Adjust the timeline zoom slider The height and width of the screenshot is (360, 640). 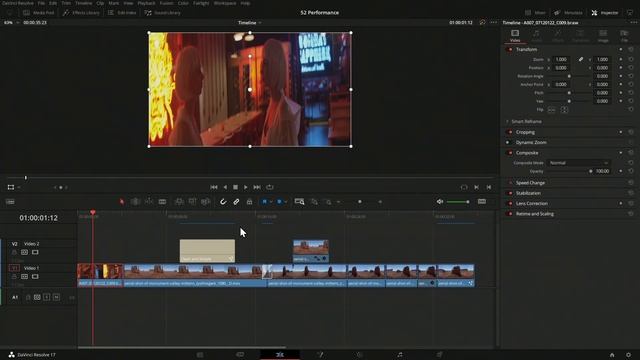click(x=360, y=202)
